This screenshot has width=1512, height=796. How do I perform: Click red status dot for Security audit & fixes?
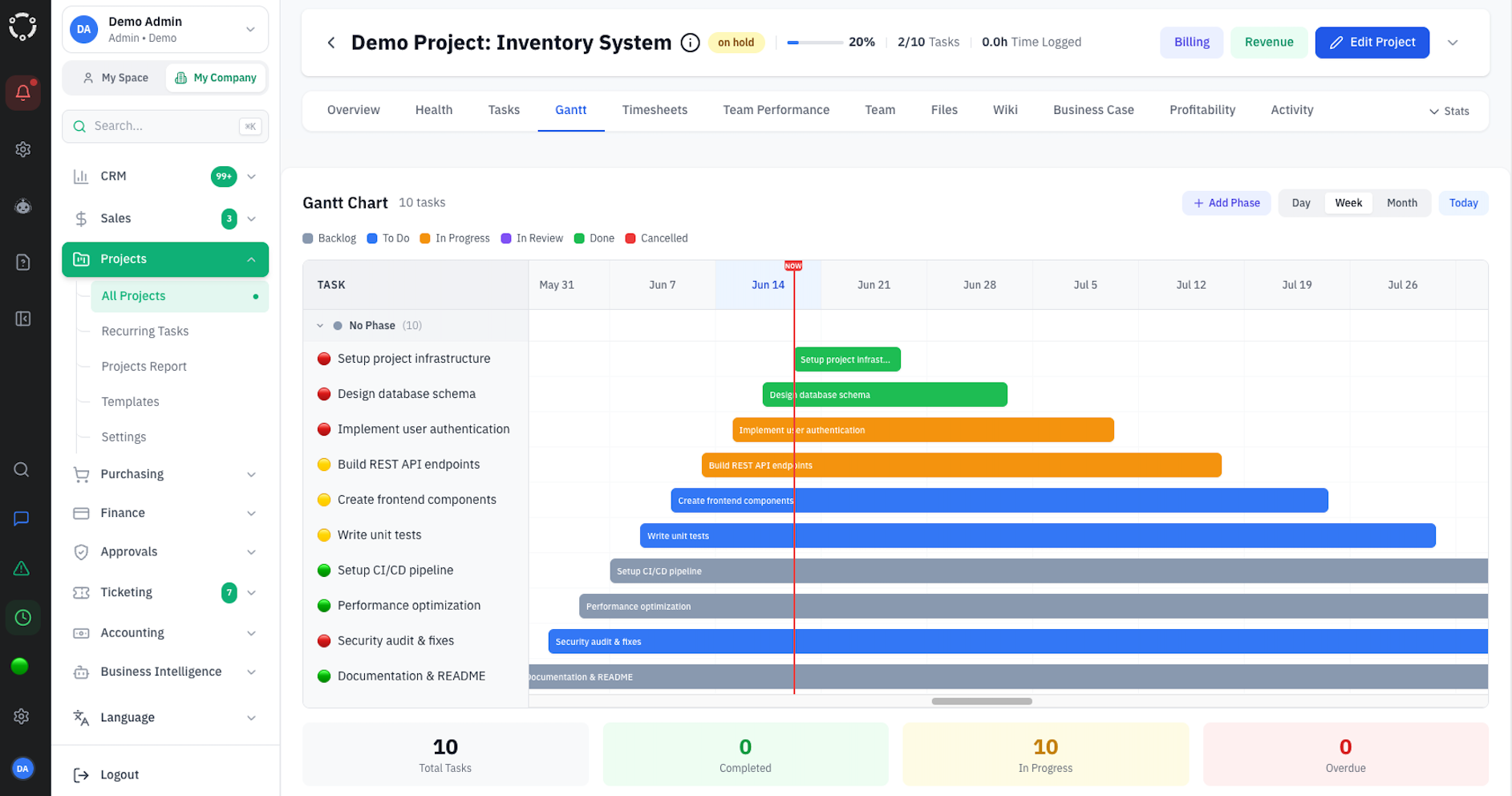[x=324, y=641]
